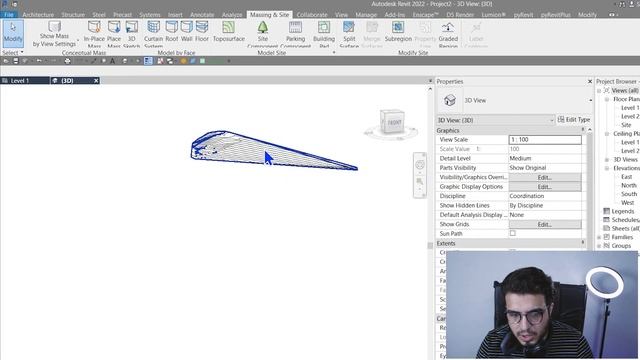This screenshot has width=640, height=360.
Task: Choose the In-Place Mass tool
Action: [x=94, y=33]
